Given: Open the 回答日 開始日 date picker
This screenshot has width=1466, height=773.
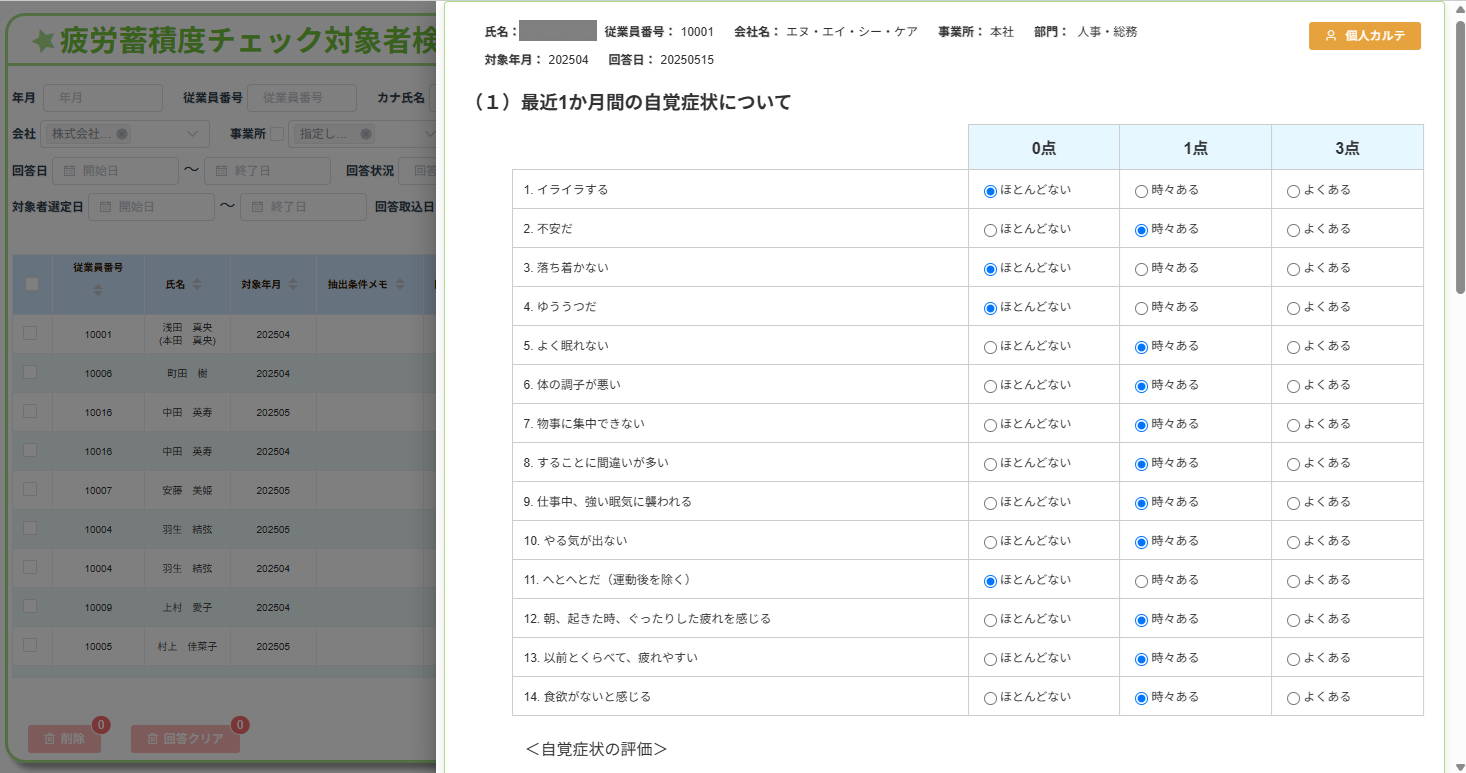Looking at the screenshot, I should 115,171.
